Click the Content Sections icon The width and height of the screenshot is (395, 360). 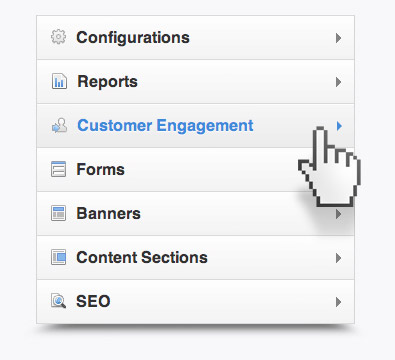click(58, 257)
